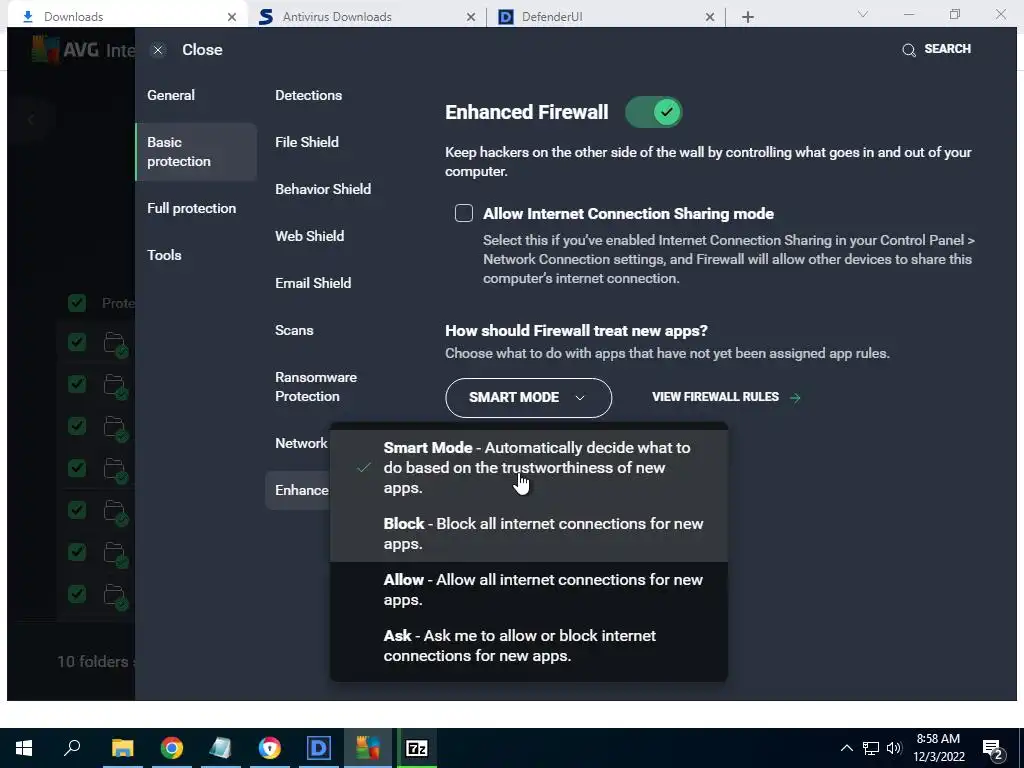Open Behavior Shield settings

click(x=323, y=189)
